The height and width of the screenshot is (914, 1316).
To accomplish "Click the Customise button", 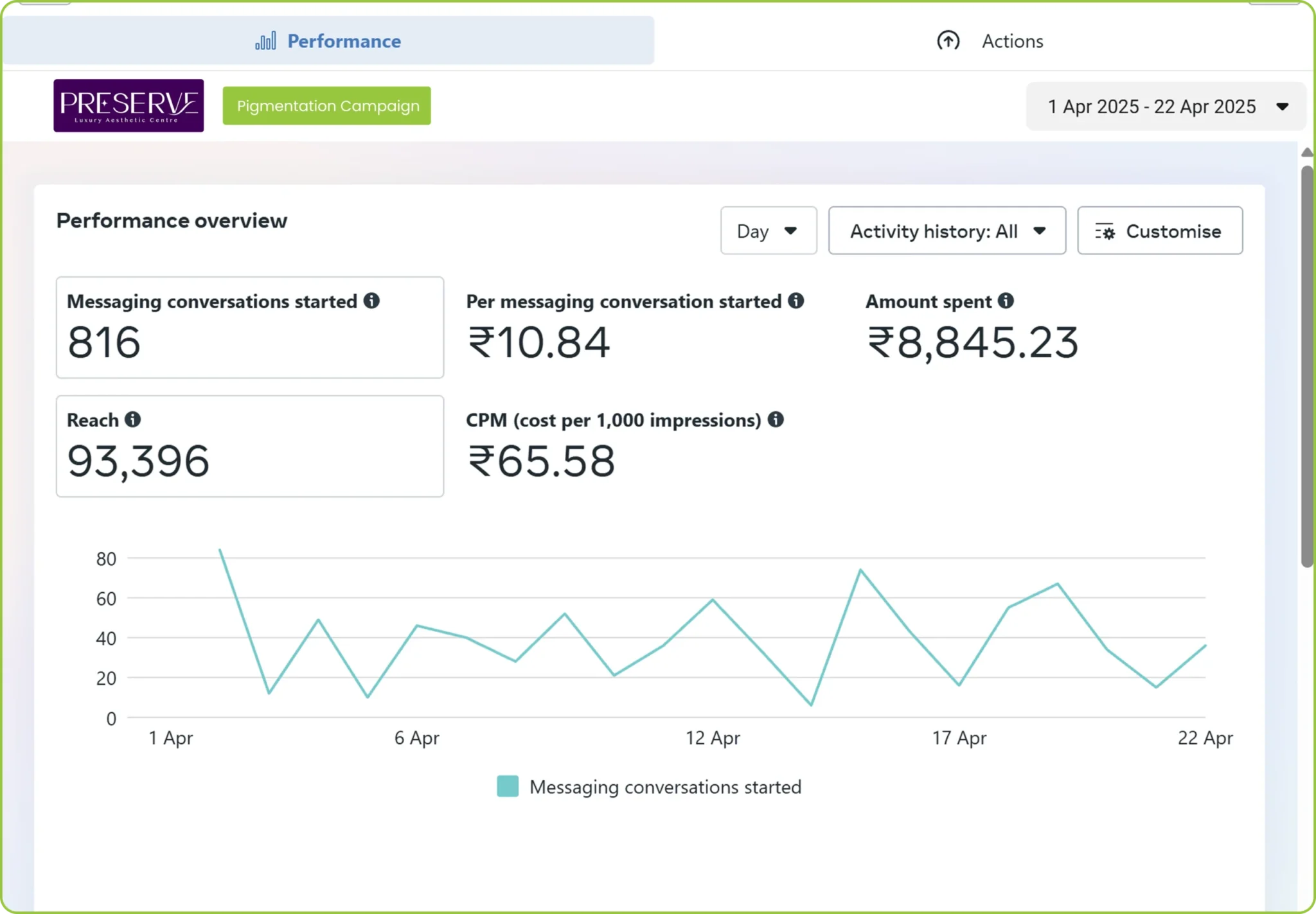I will (x=1159, y=231).
